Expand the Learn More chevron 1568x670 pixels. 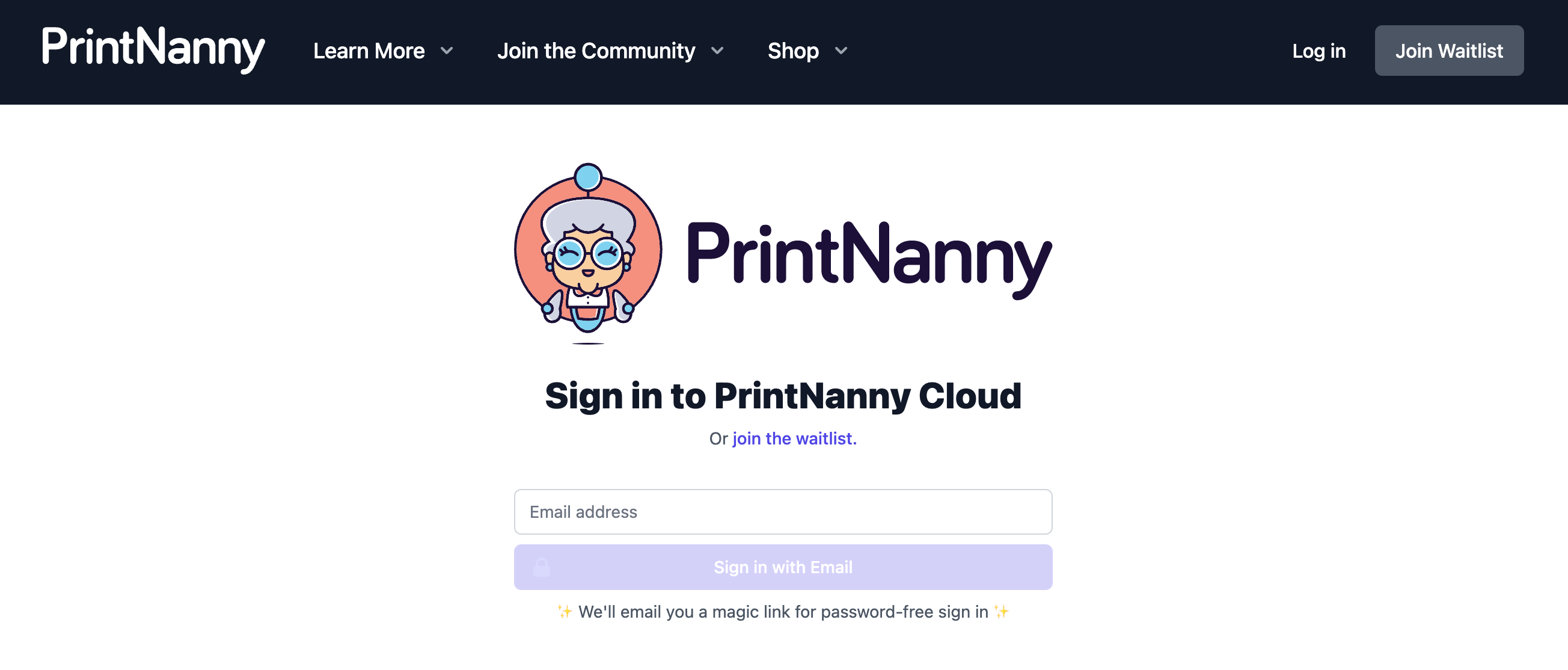tap(447, 51)
